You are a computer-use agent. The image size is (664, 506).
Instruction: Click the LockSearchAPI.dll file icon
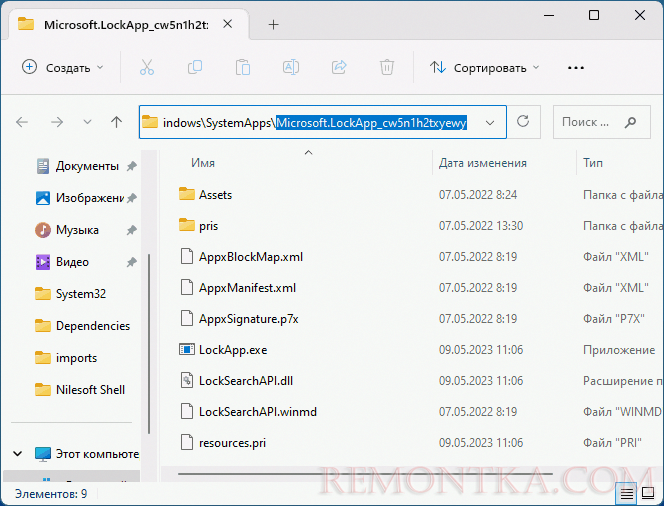[x=187, y=381]
